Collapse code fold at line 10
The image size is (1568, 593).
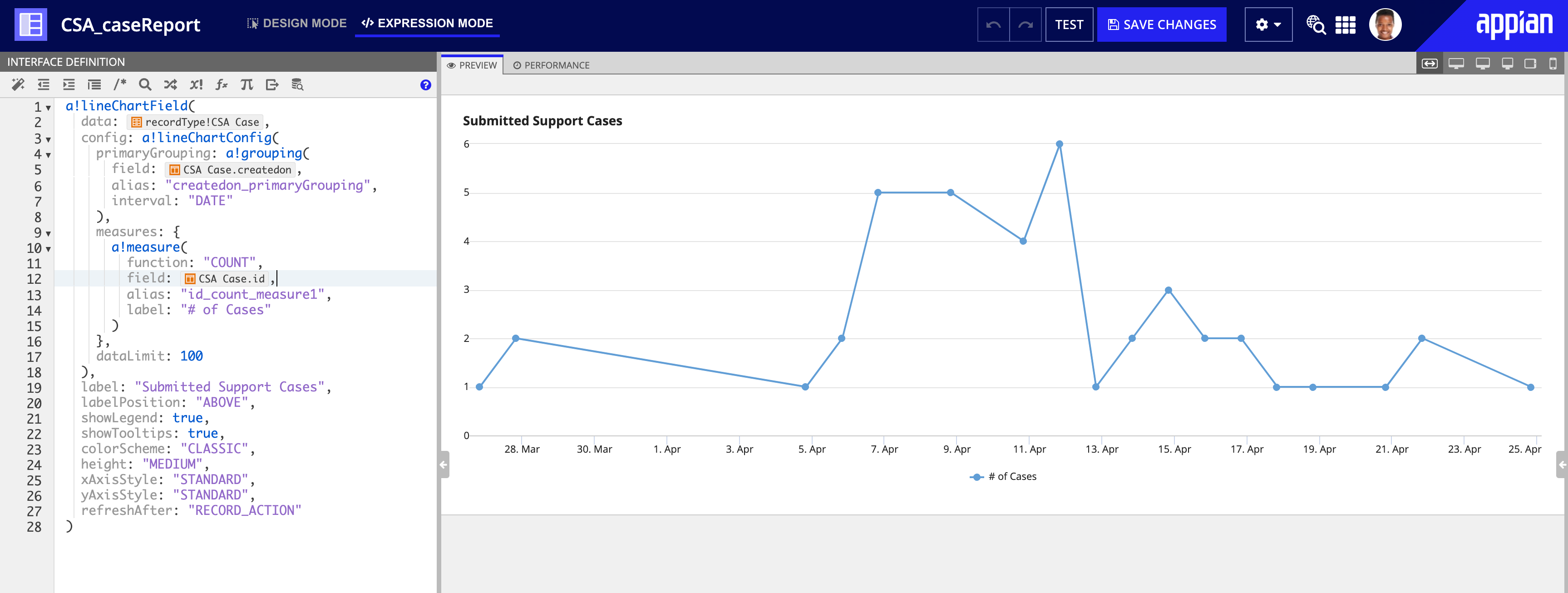click(x=48, y=249)
